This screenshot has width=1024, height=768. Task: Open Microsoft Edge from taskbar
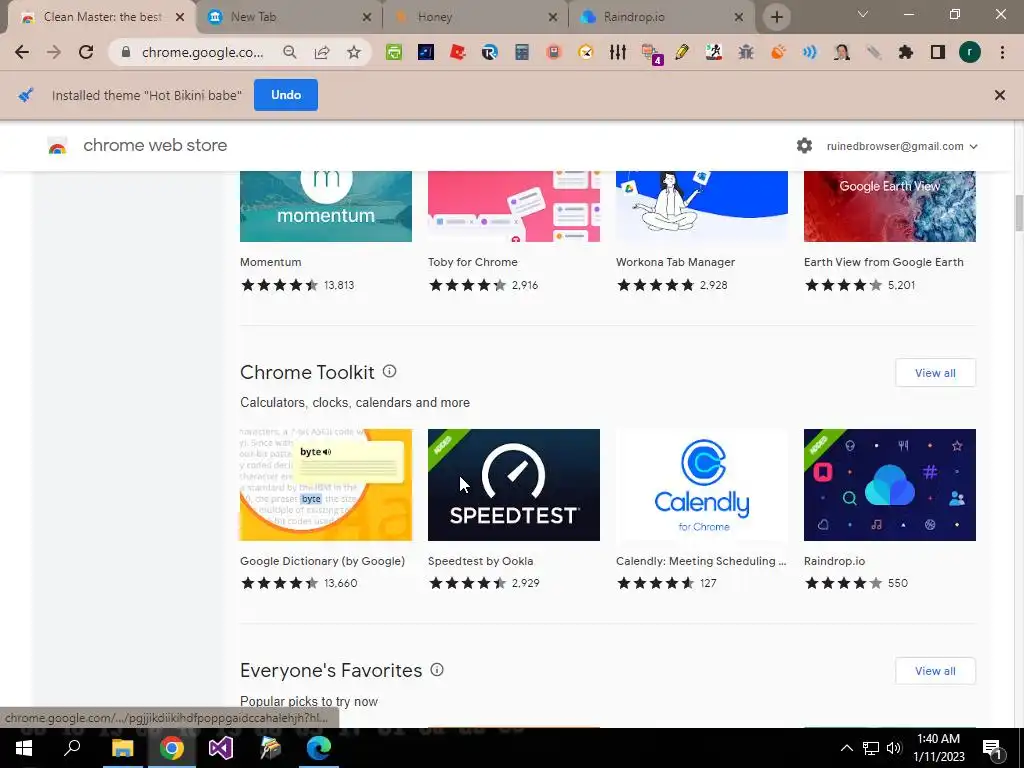pyautogui.click(x=319, y=748)
